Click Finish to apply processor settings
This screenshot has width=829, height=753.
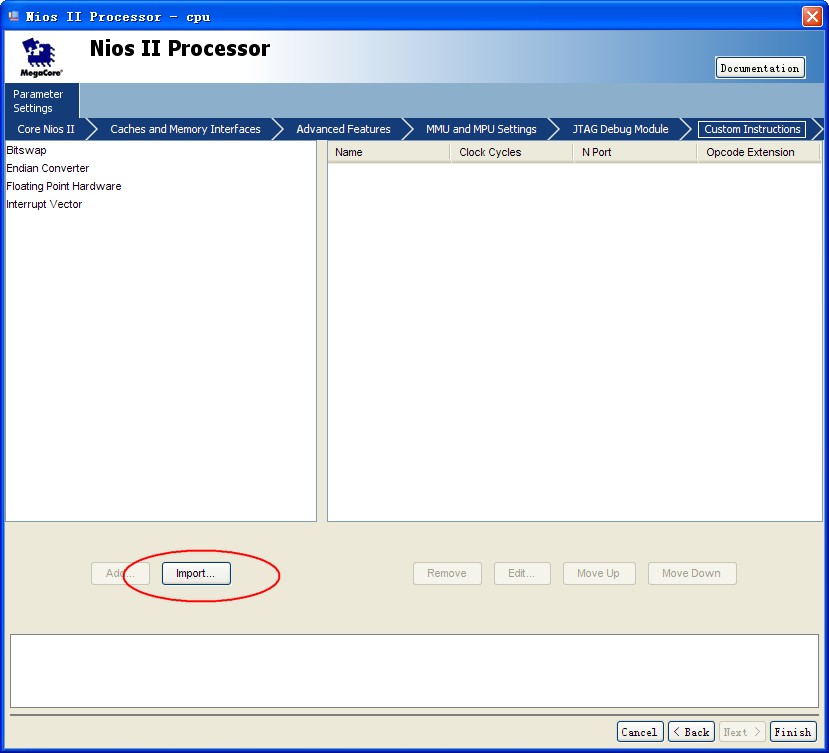point(793,732)
